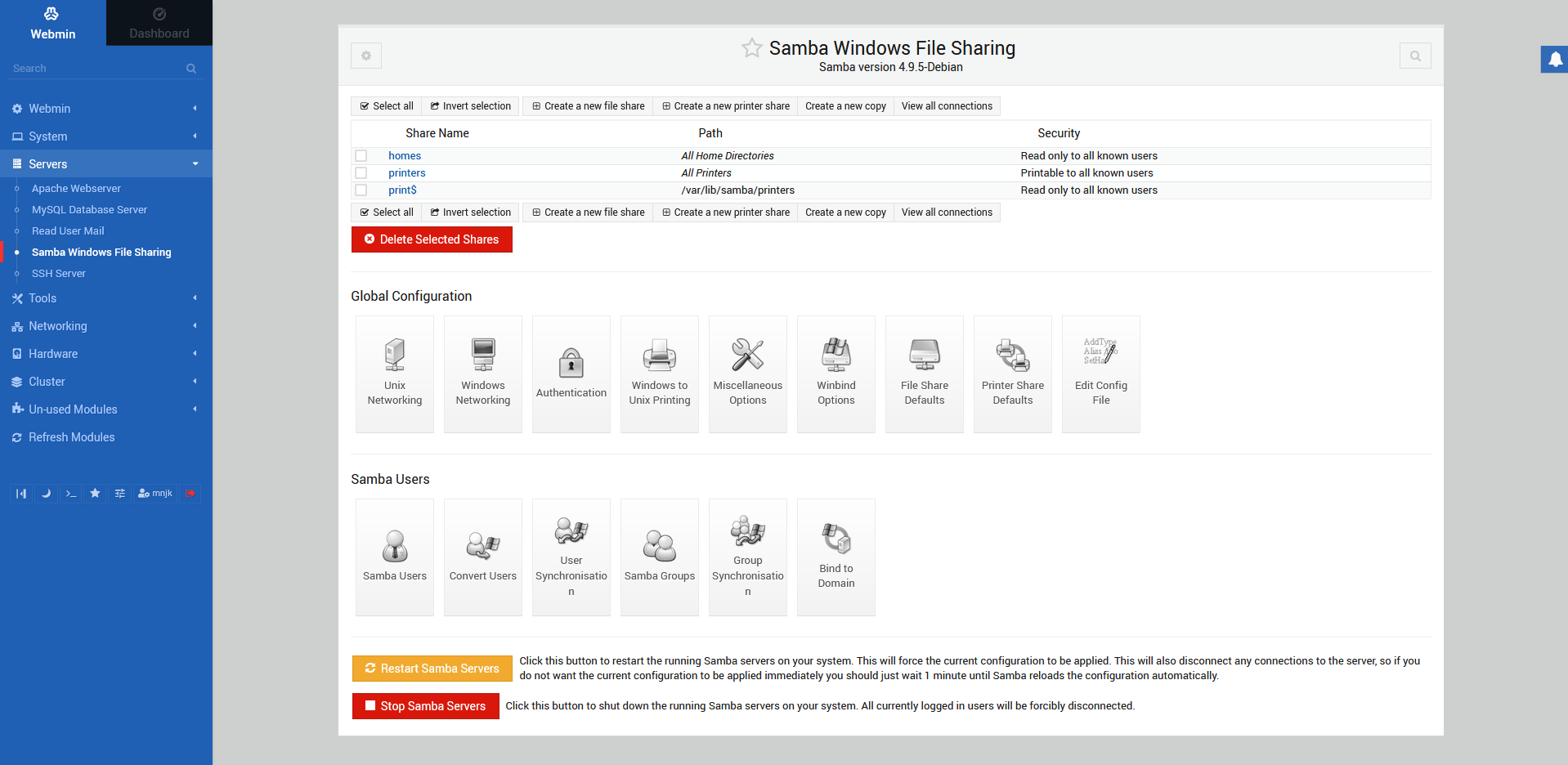Check the print$ share checkbox
Screen dimensions: 1568x765
point(361,190)
